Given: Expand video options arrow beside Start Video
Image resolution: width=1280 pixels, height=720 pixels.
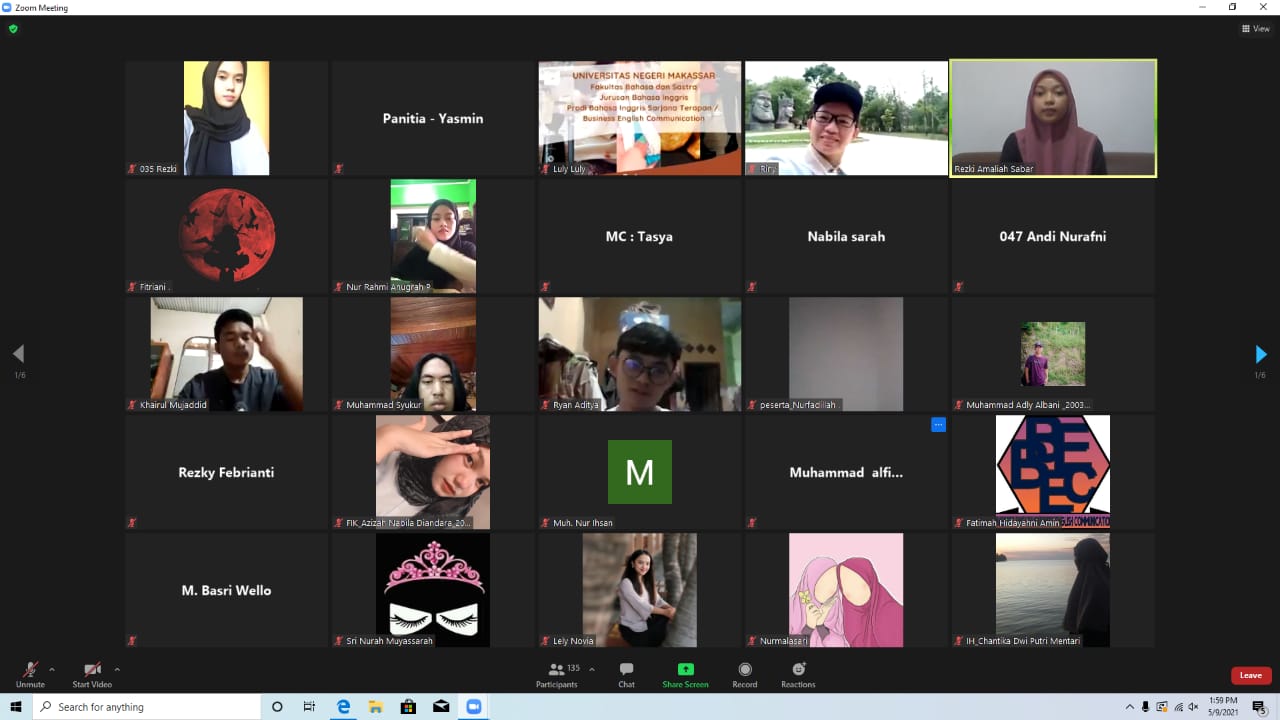Looking at the screenshot, I should pos(117,669).
